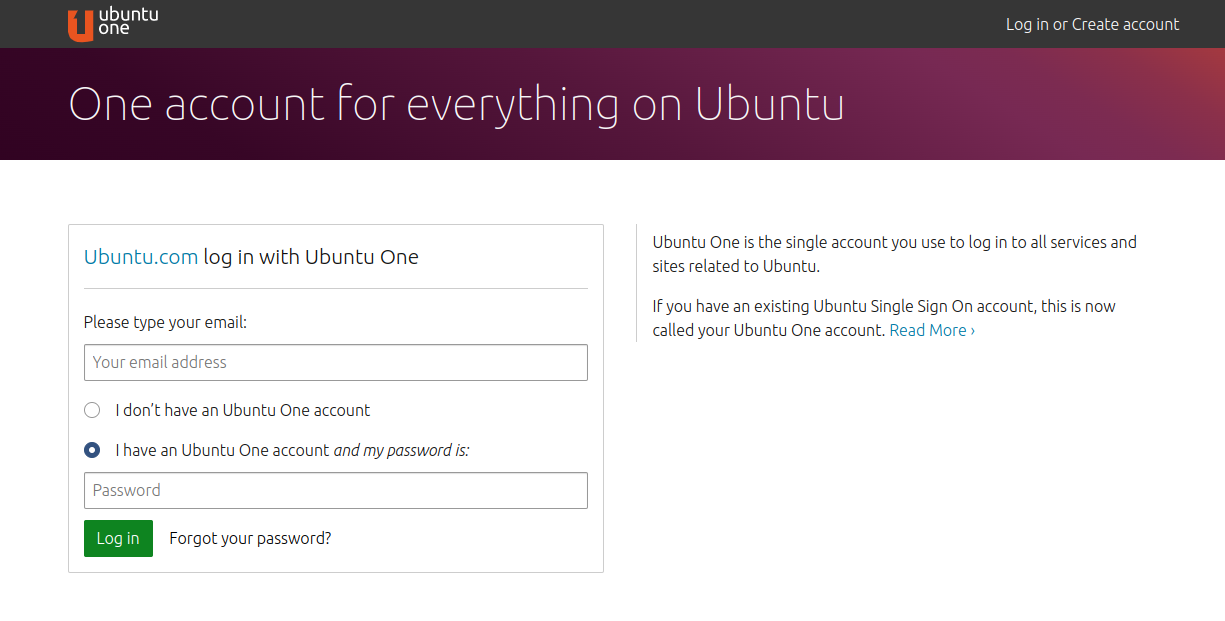Click "Create account" to register
This screenshot has width=1225, height=621.
[x=1125, y=24]
